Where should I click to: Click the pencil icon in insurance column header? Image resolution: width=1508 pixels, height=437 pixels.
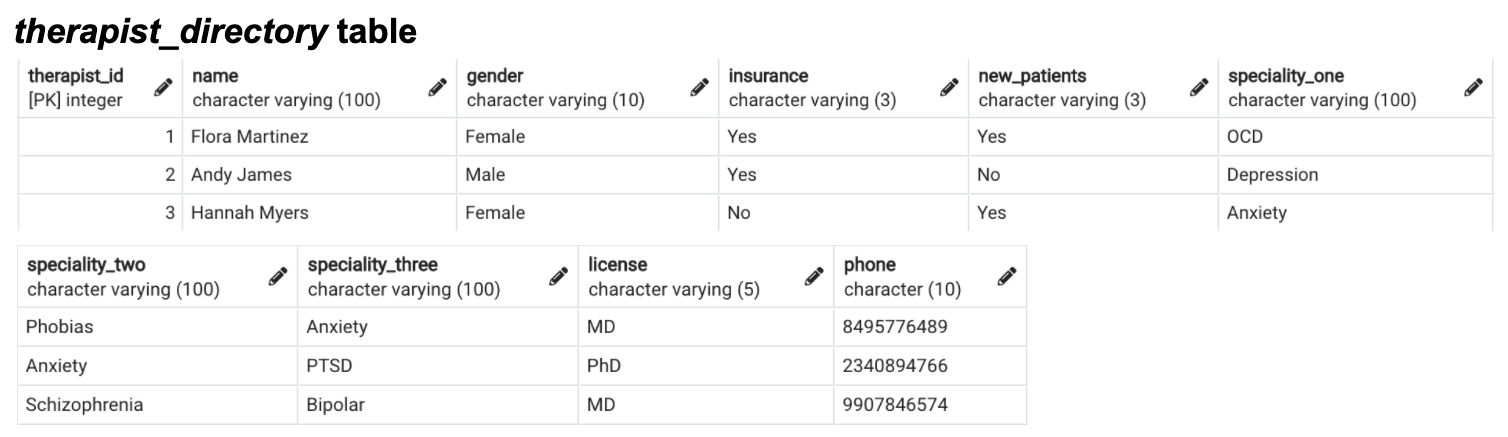(949, 89)
